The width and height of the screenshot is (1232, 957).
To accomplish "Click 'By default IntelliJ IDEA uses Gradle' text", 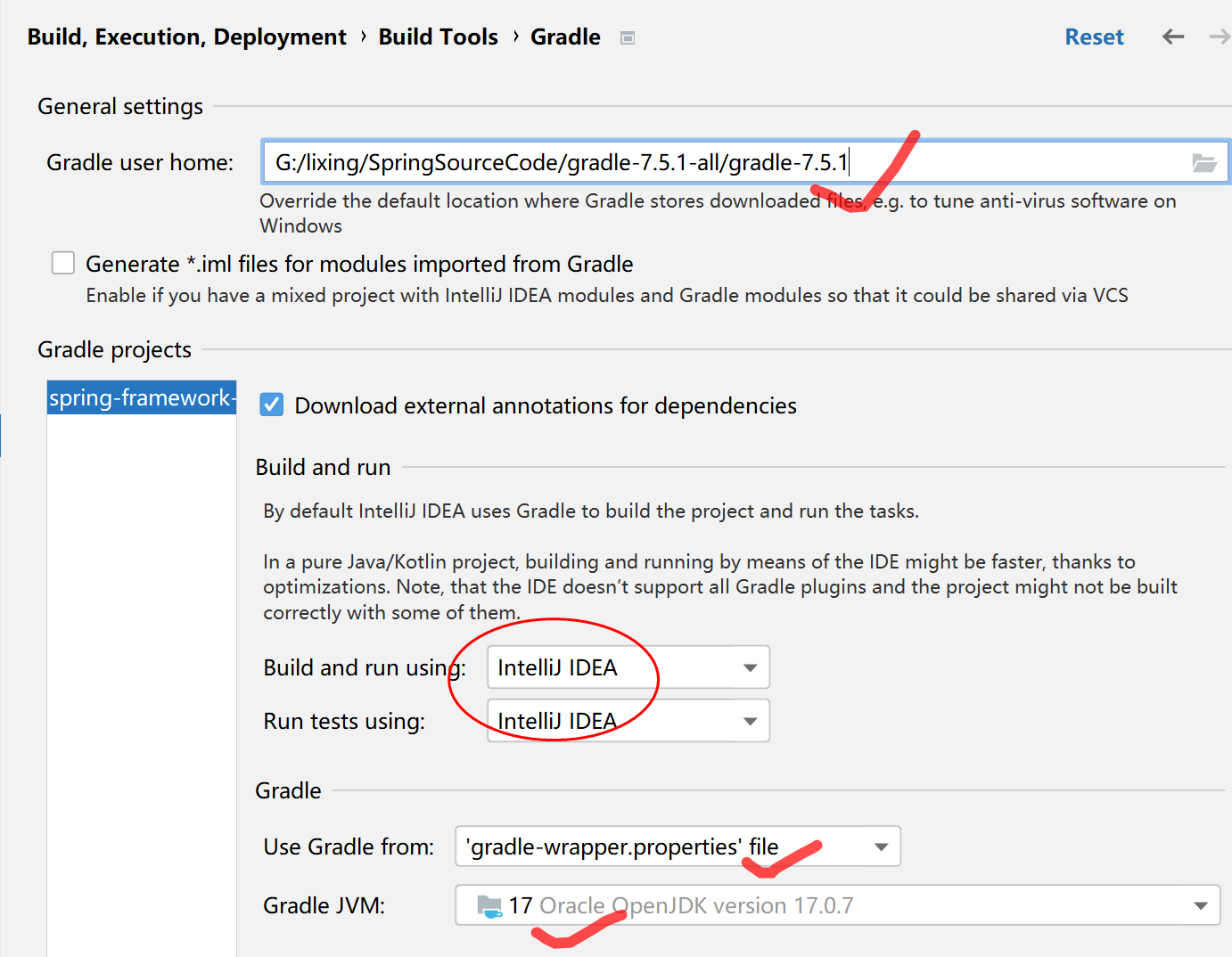I will (x=591, y=511).
